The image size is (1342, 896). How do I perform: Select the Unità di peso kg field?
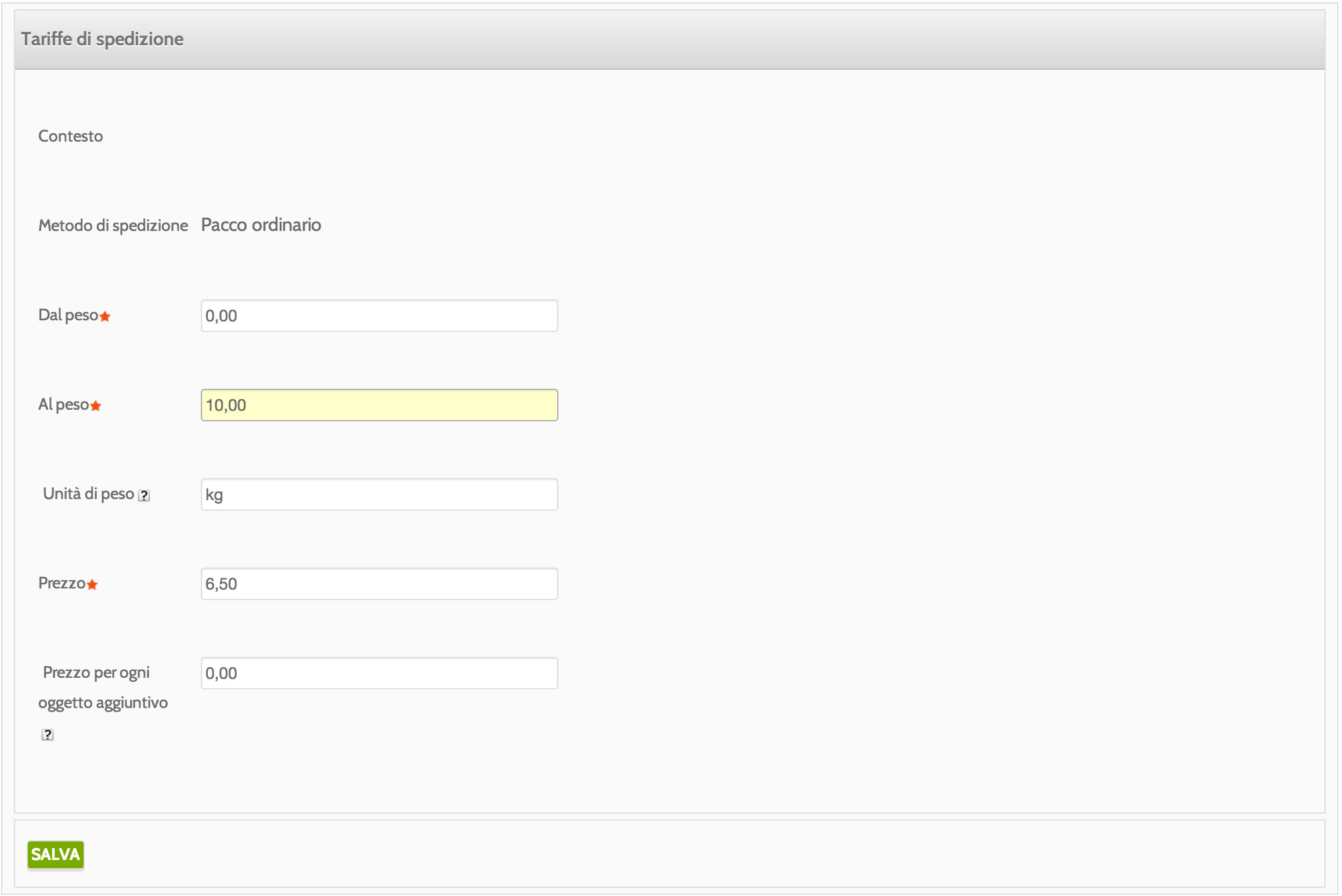tap(378, 494)
